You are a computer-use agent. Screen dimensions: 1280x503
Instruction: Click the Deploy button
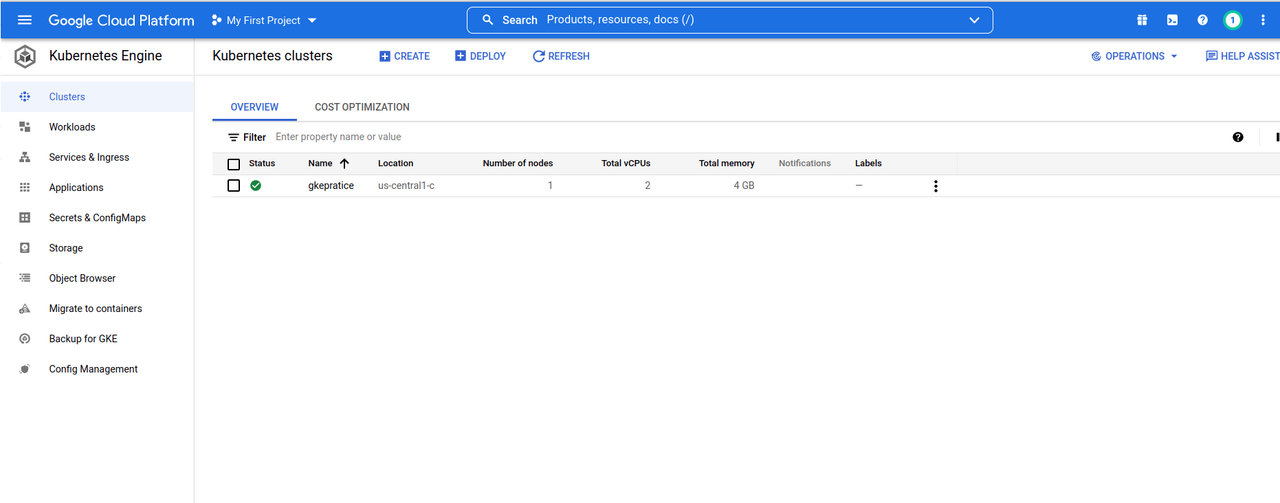(x=480, y=56)
